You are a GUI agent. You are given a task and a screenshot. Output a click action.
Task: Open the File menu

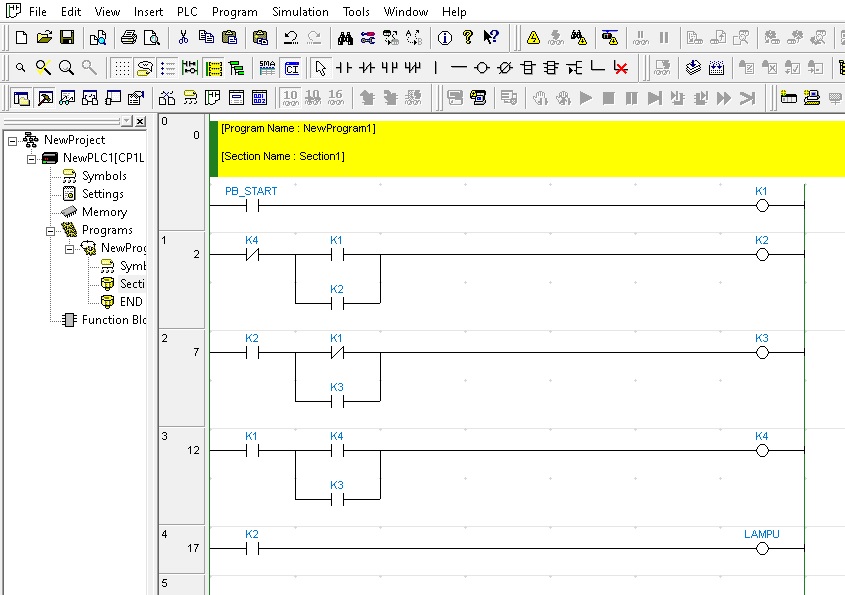[x=37, y=11]
